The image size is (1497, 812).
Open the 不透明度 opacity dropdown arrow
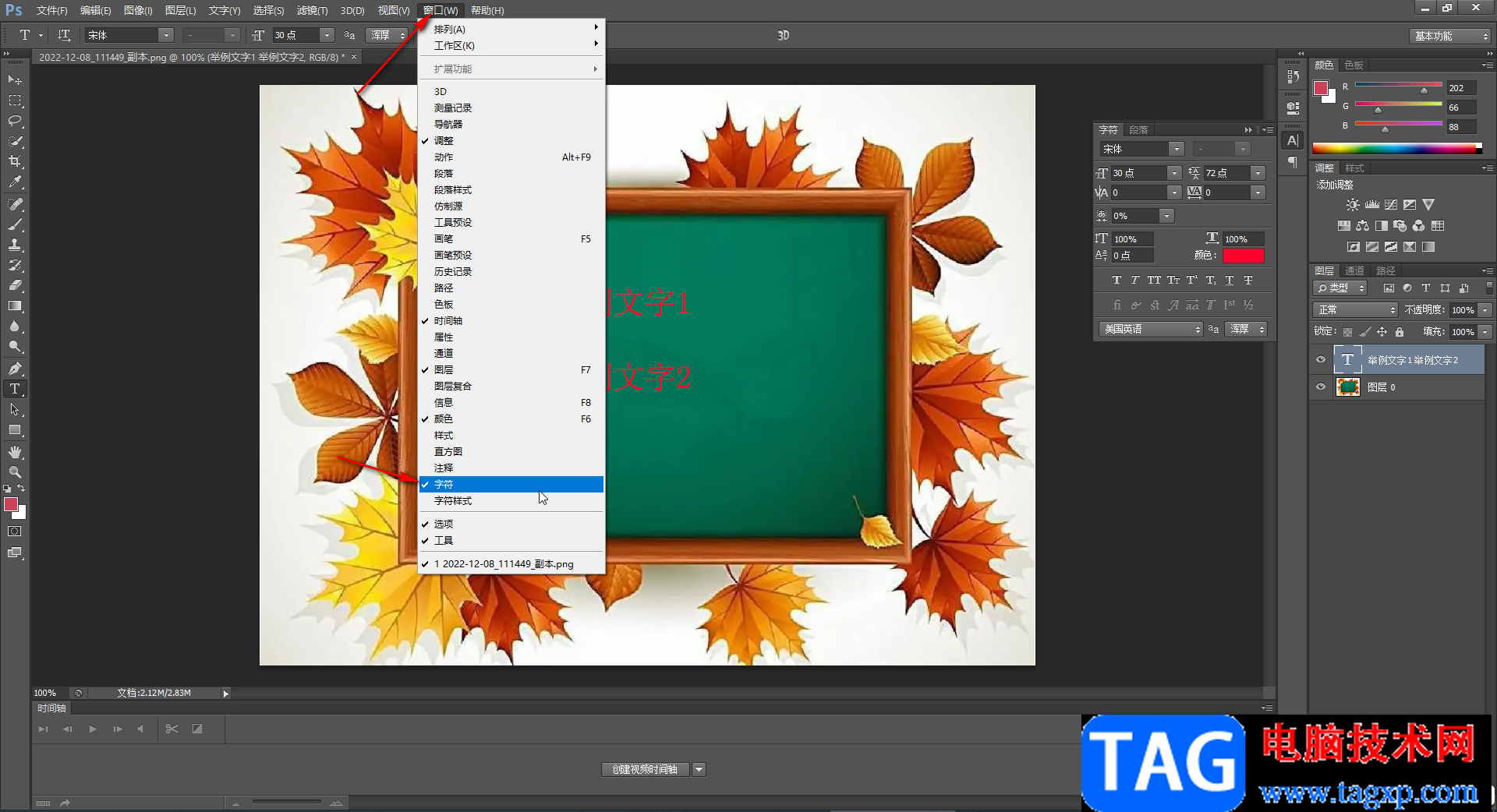1485,310
